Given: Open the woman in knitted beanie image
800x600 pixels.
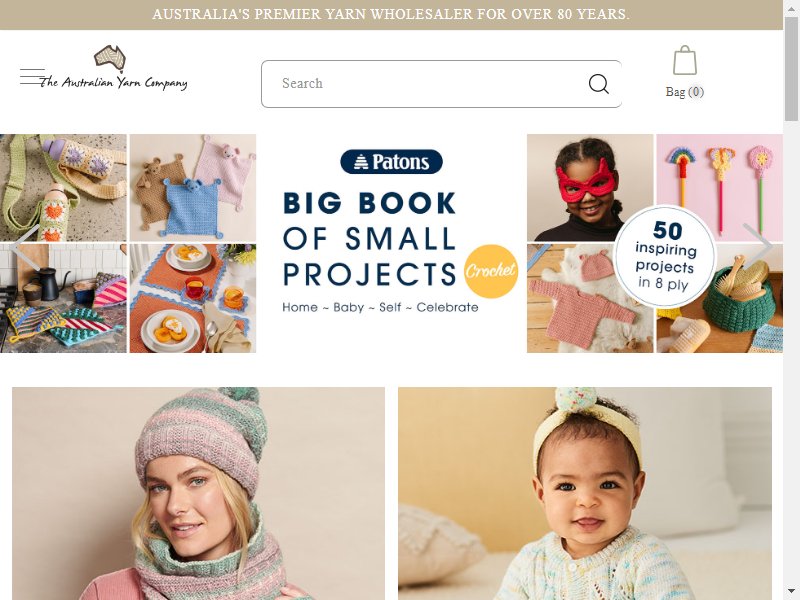Looking at the screenshot, I should pyautogui.click(x=198, y=493).
